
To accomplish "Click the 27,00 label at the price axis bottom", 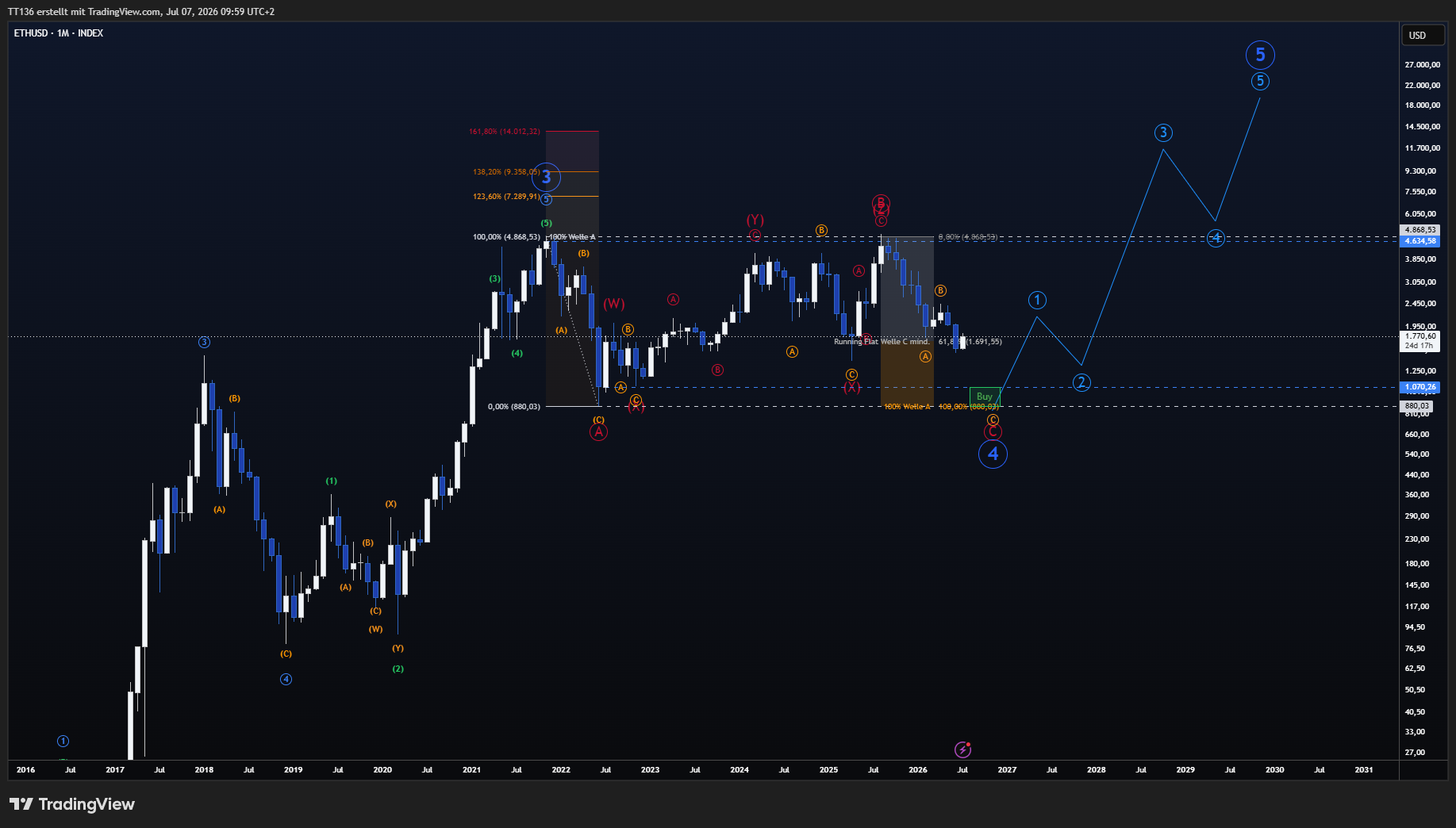I will 1415,753.
